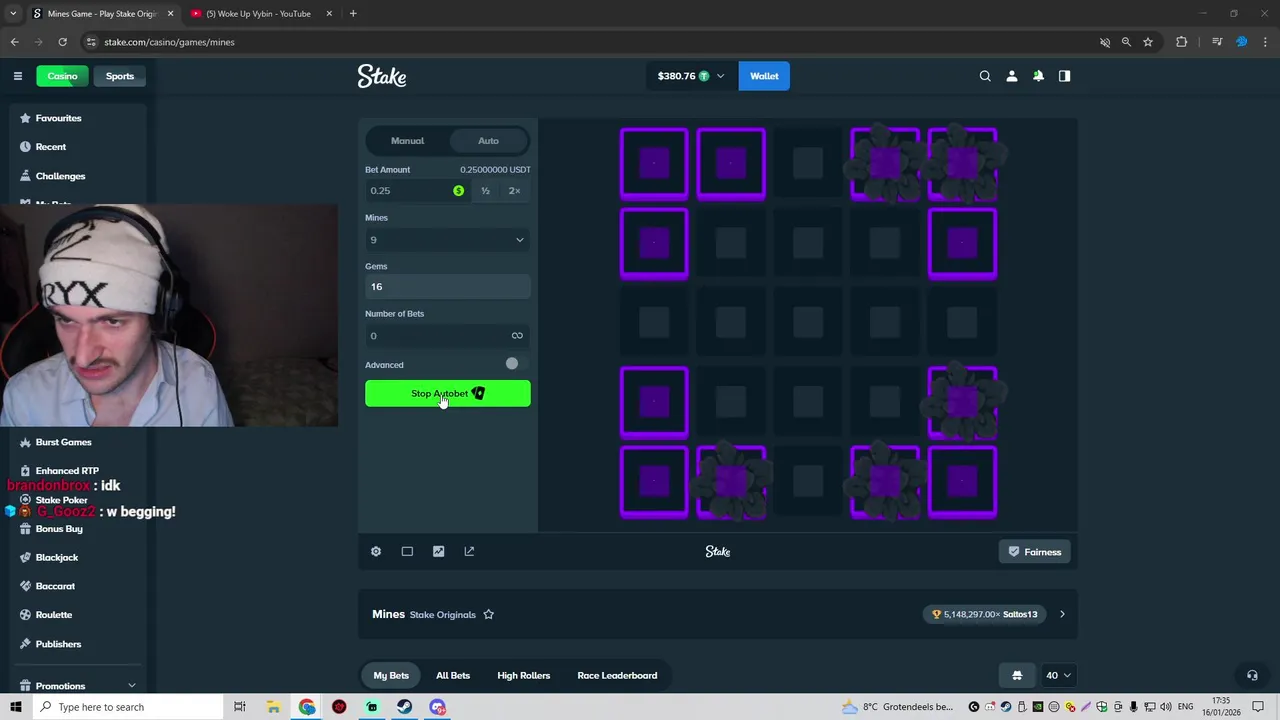Double the bet amount with 2×
Viewport: 1280px width, 720px height.
point(514,191)
